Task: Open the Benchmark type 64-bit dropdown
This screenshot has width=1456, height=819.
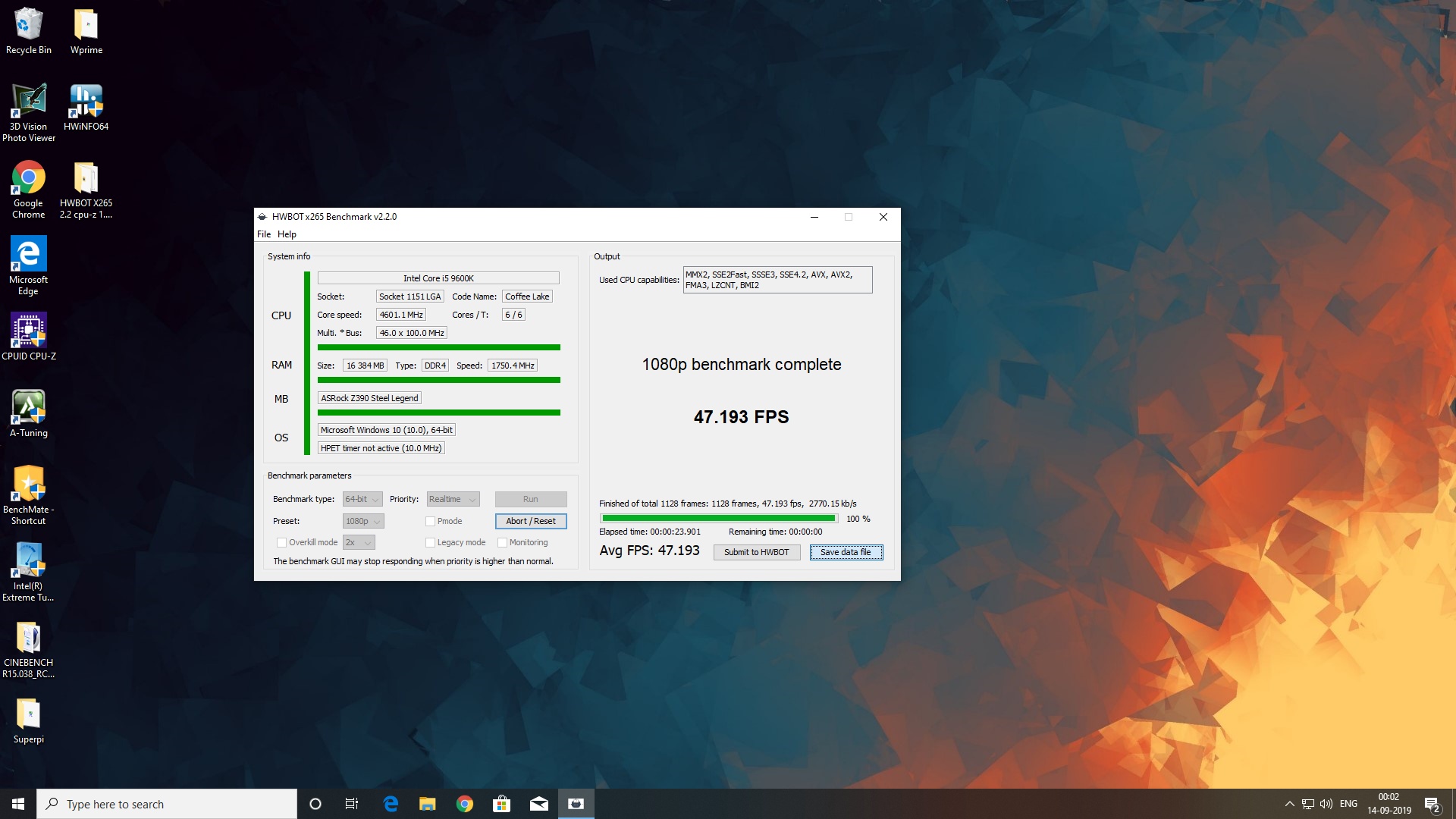Action: pyautogui.click(x=362, y=499)
